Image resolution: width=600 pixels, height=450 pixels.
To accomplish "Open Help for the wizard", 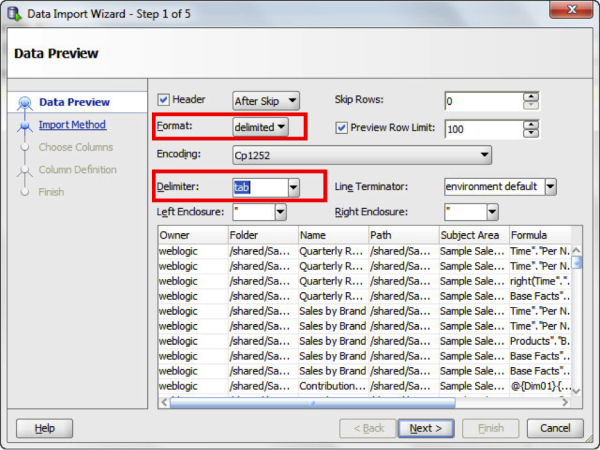I will pos(45,428).
